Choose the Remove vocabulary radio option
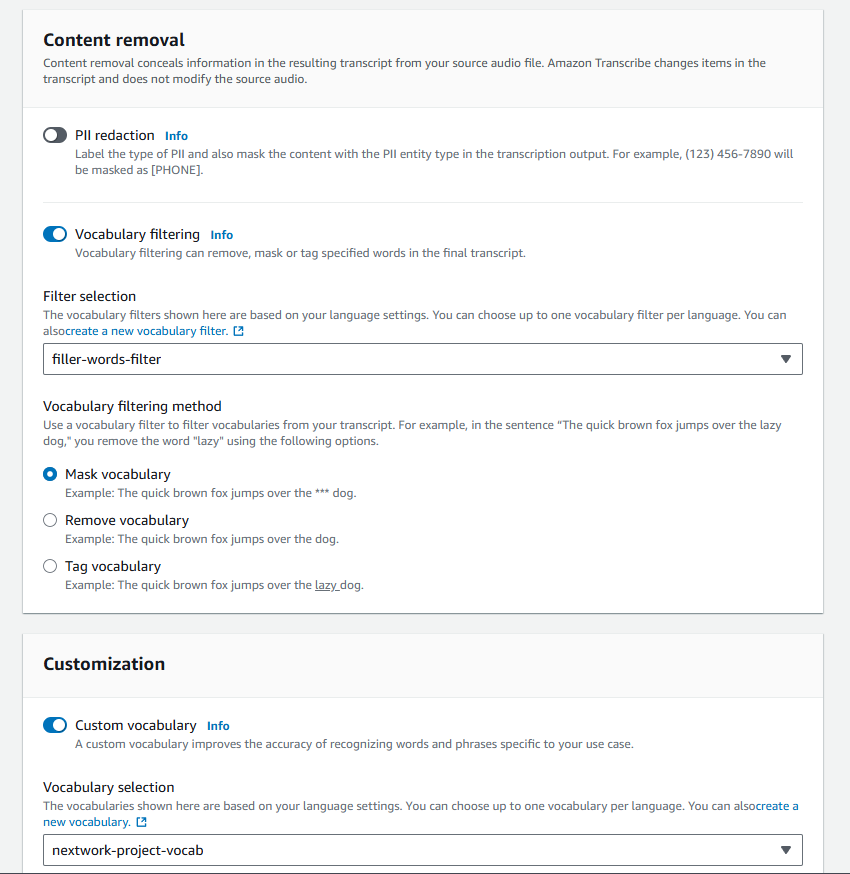The height and width of the screenshot is (874, 850). (x=50, y=521)
